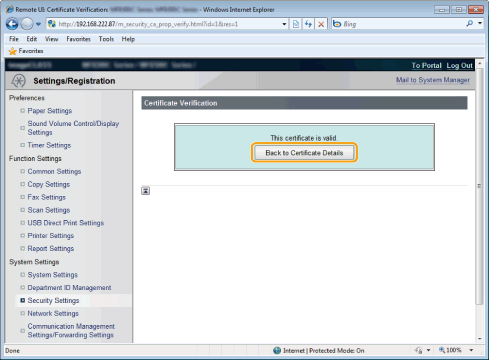
Task: Open System Settings link
Action: point(53,275)
